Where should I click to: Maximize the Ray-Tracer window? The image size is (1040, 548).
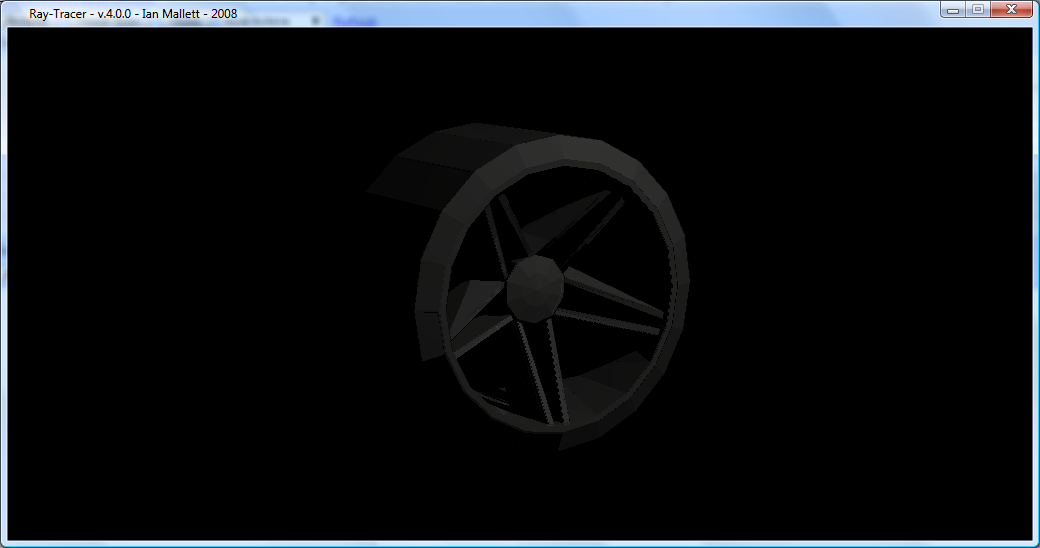(977, 10)
